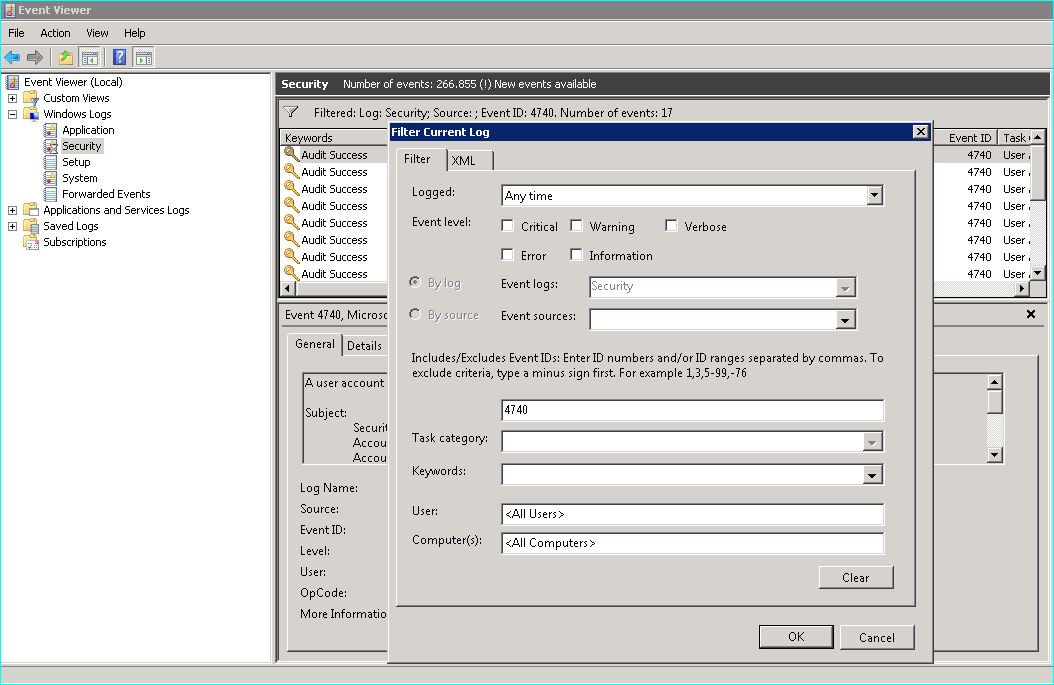Click the Event Viewer (Local) root icon
Viewport: 1054px width, 685px height.
click(12, 82)
